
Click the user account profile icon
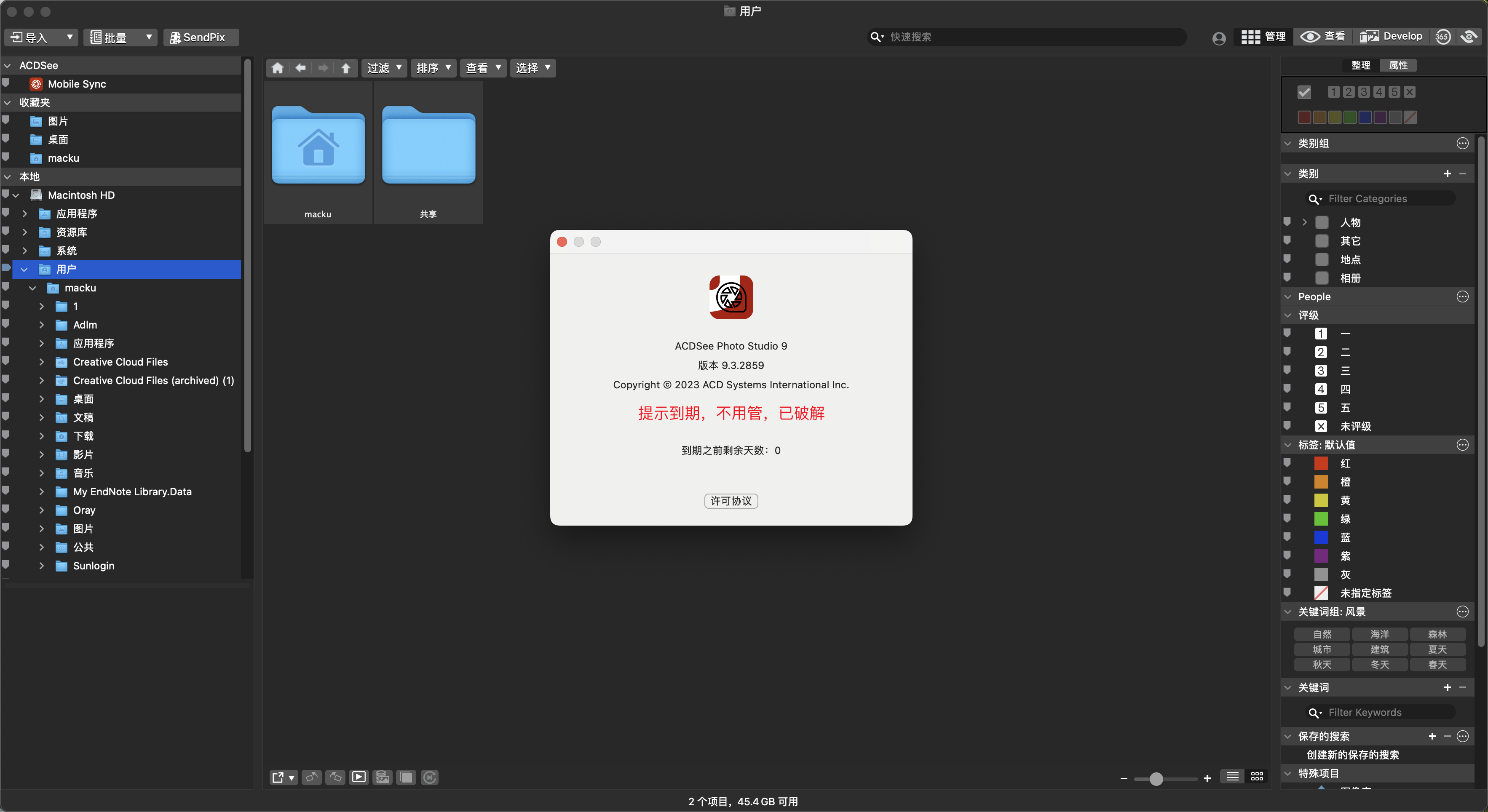1219,38
